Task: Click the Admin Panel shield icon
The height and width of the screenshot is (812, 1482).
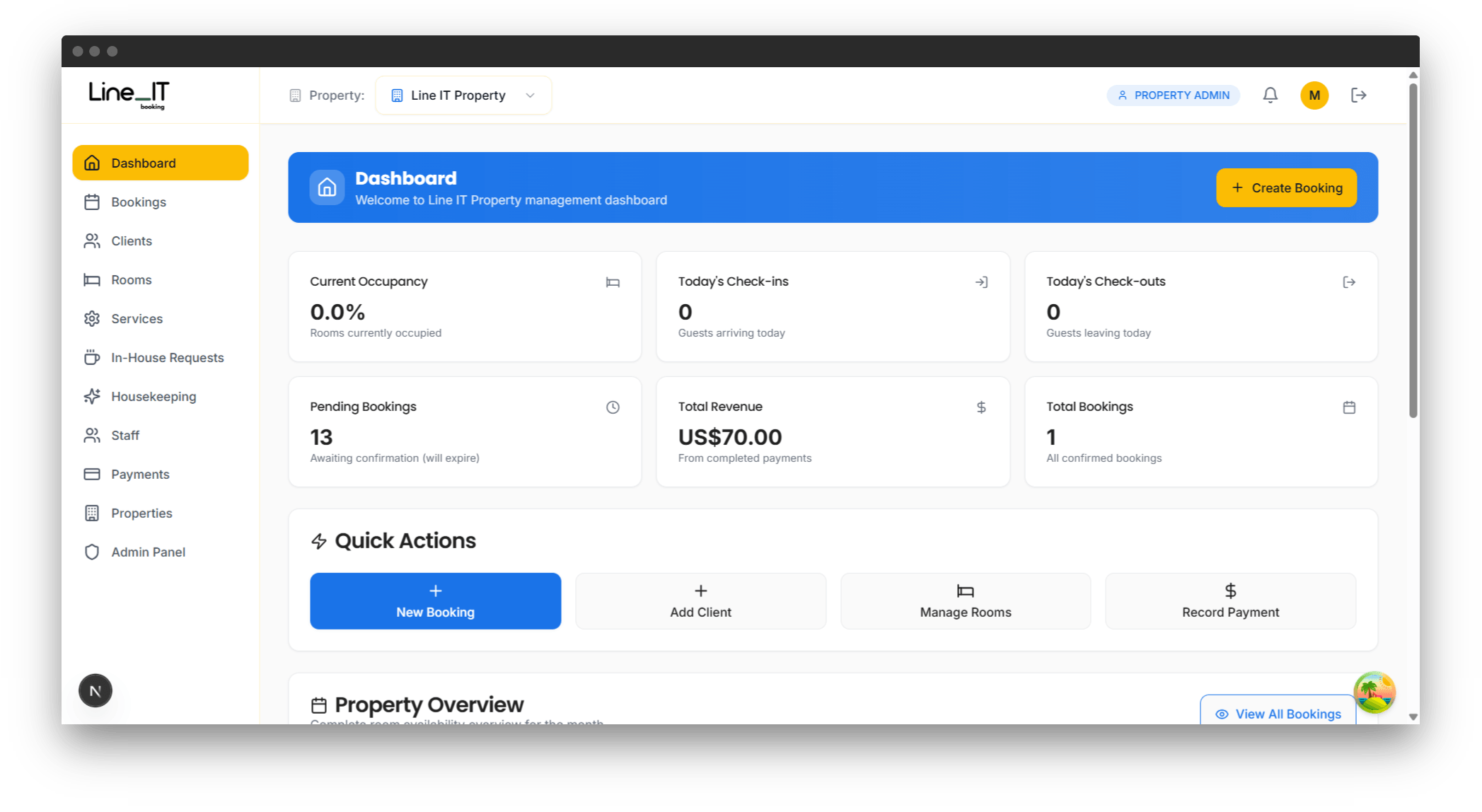Action: [x=92, y=552]
